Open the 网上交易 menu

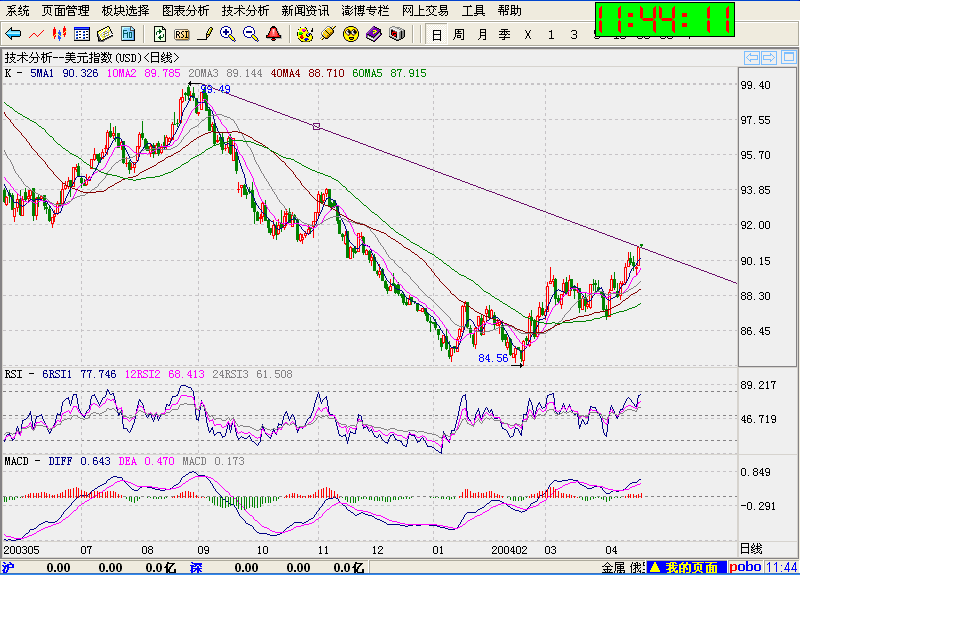425,11
